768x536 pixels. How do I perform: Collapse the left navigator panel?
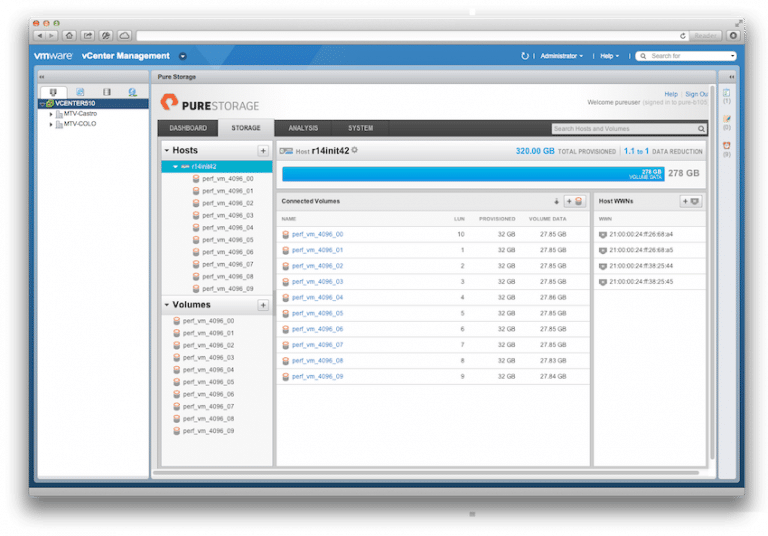pos(42,77)
